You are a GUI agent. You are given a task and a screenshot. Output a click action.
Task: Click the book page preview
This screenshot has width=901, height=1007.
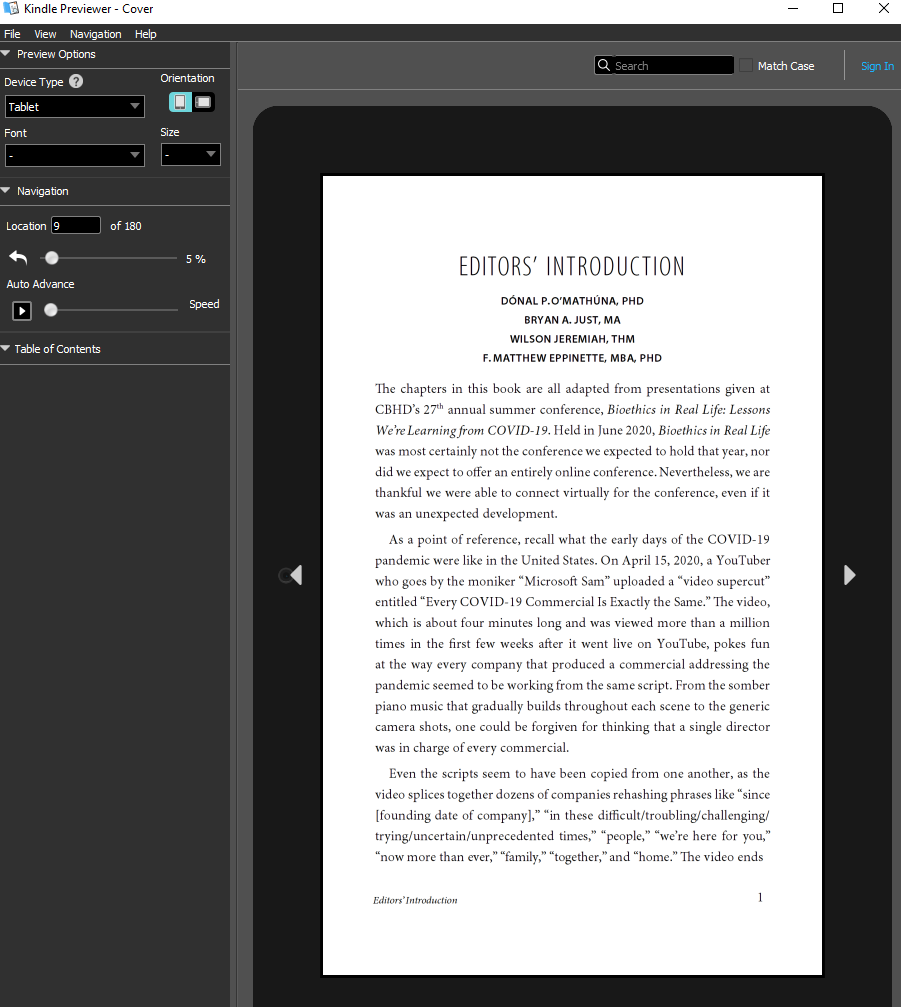(572, 575)
